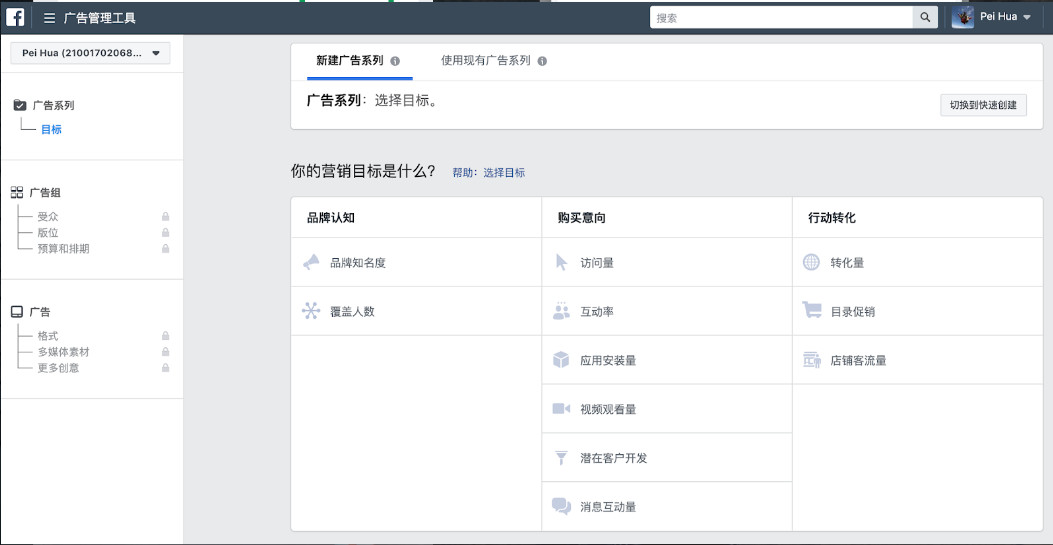Click the 覆盖人数 network icon
The width and height of the screenshot is (1053, 545).
pyautogui.click(x=311, y=311)
